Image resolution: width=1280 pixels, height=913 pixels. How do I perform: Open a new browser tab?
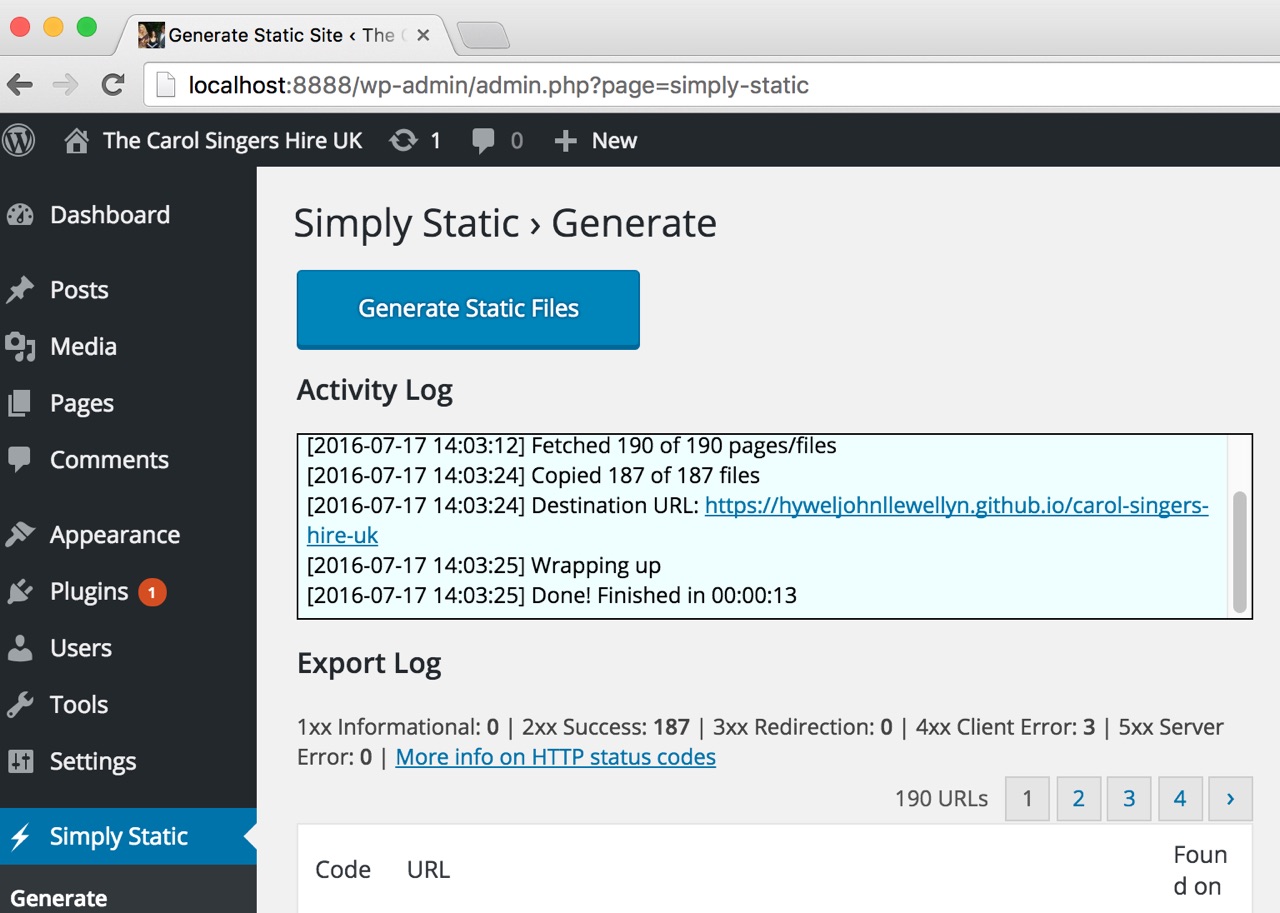(x=483, y=37)
